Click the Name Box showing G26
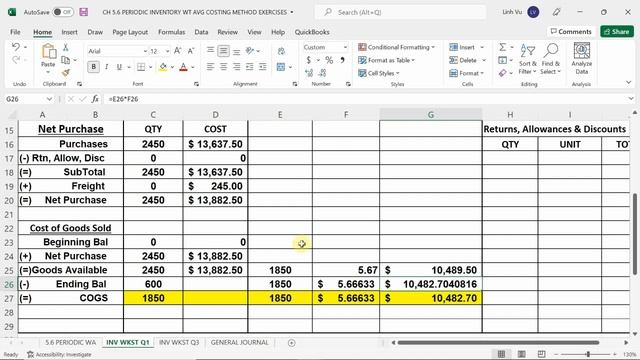The width and height of the screenshot is (640, 360). [x=29, y=99]
